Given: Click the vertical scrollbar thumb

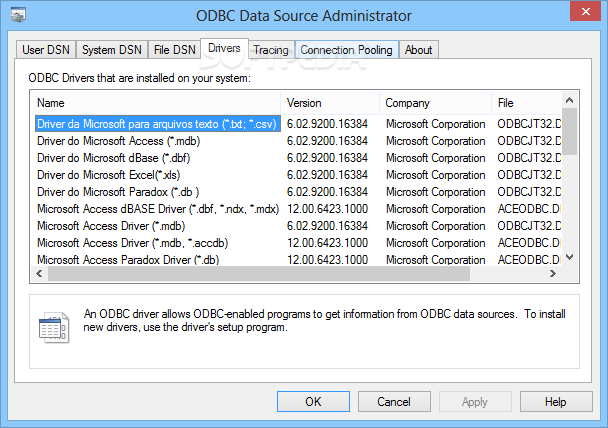Looking at the screenshot, I should pyautogui.click(x=570, y=132).
